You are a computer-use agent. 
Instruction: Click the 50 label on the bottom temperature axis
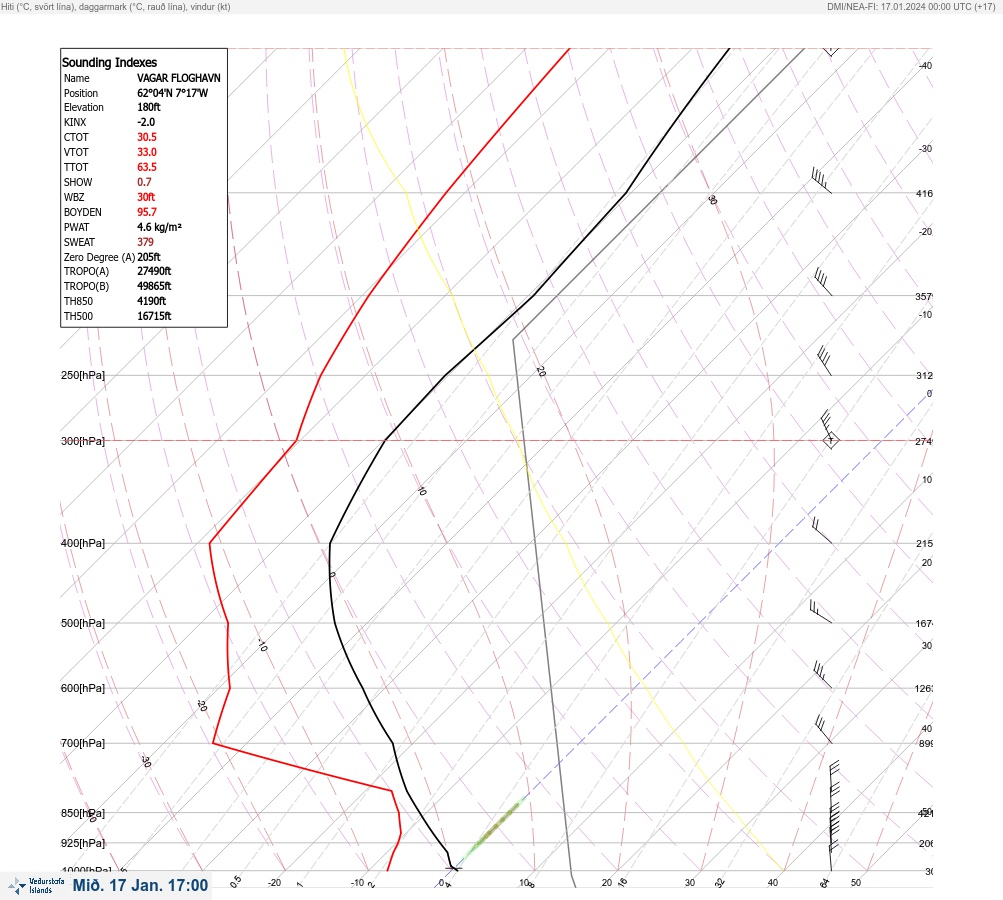coord(856,883)
